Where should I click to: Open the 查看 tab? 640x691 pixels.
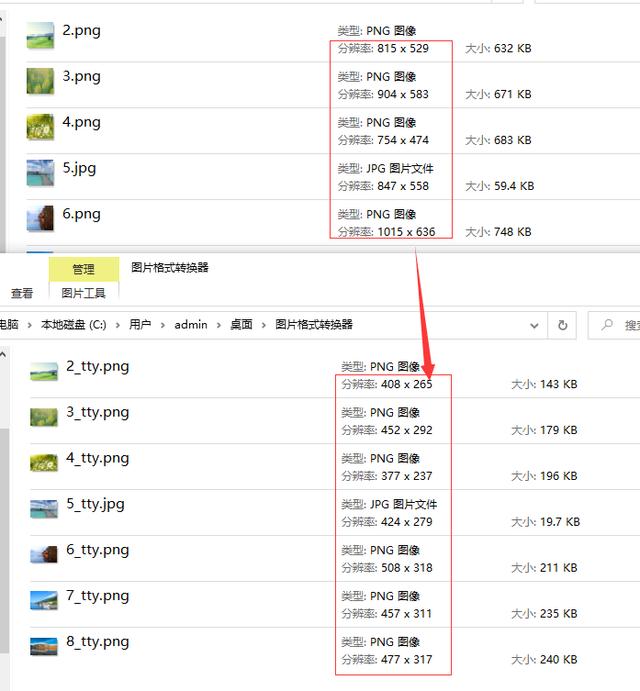click(x=22, y=293)
